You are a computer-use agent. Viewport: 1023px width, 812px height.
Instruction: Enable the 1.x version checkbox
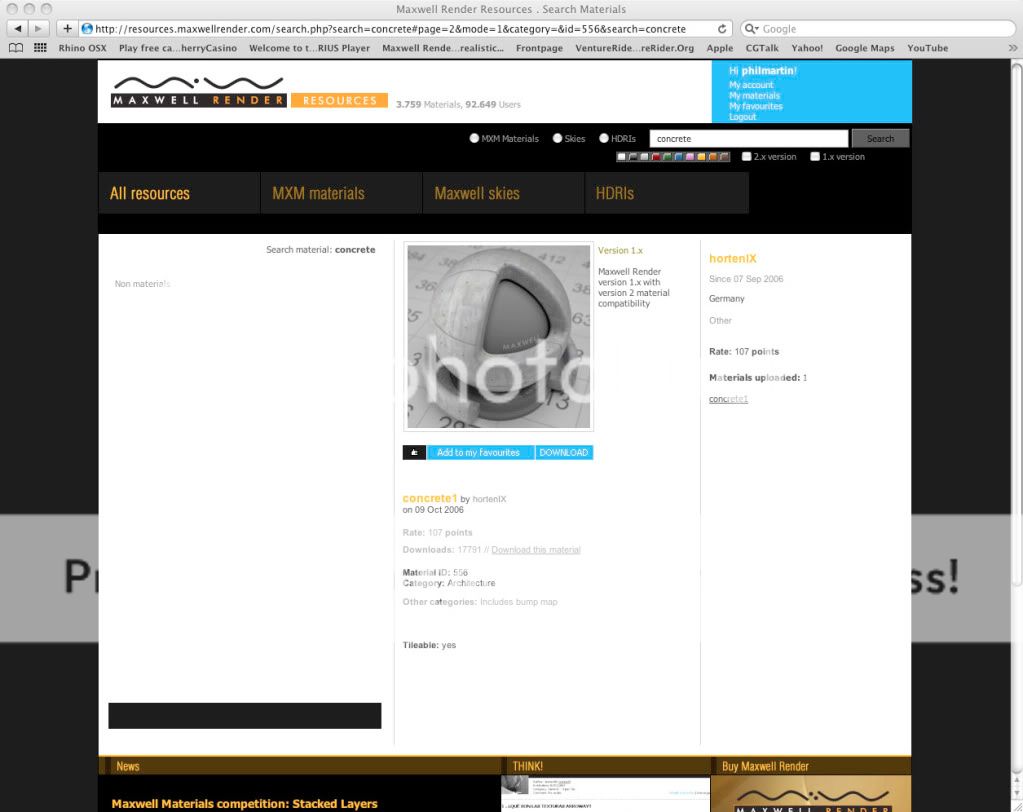pyautogui.click(x=815, y=157)
